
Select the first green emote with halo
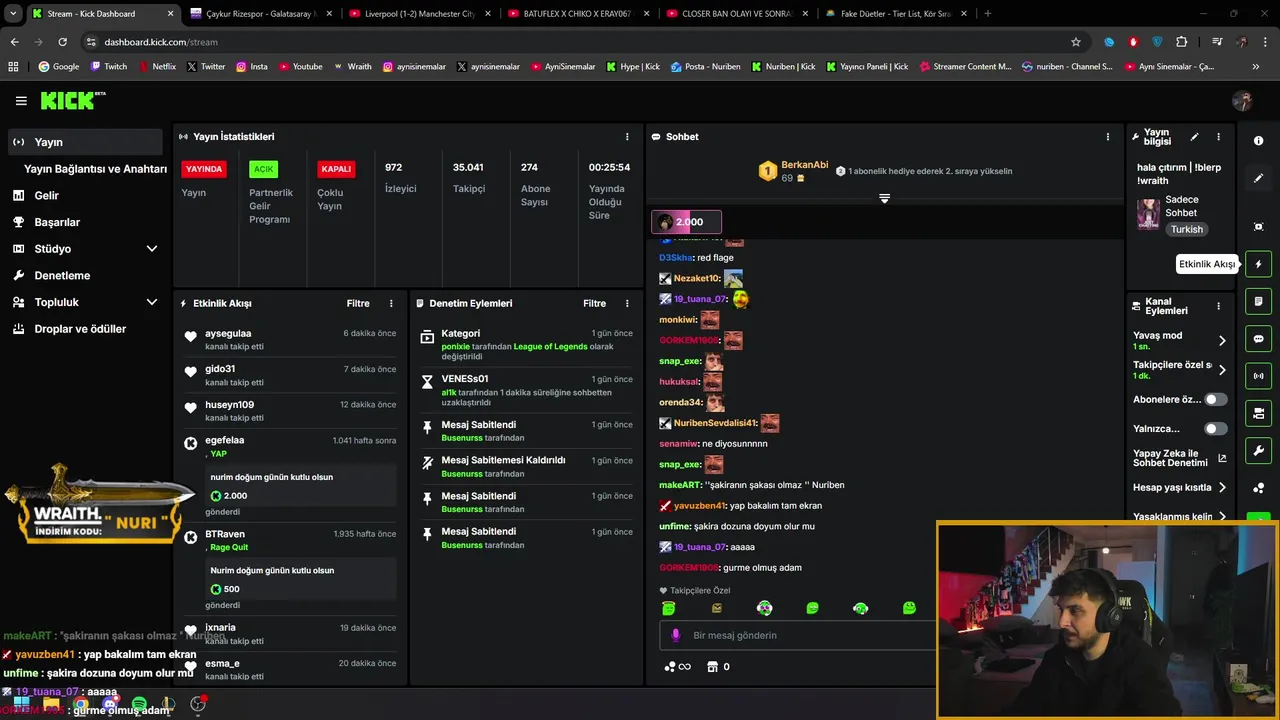tap(668, 608)
